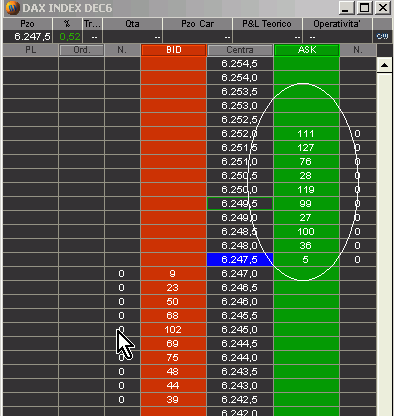
Task: Click the BID column header
Action: 174,50
